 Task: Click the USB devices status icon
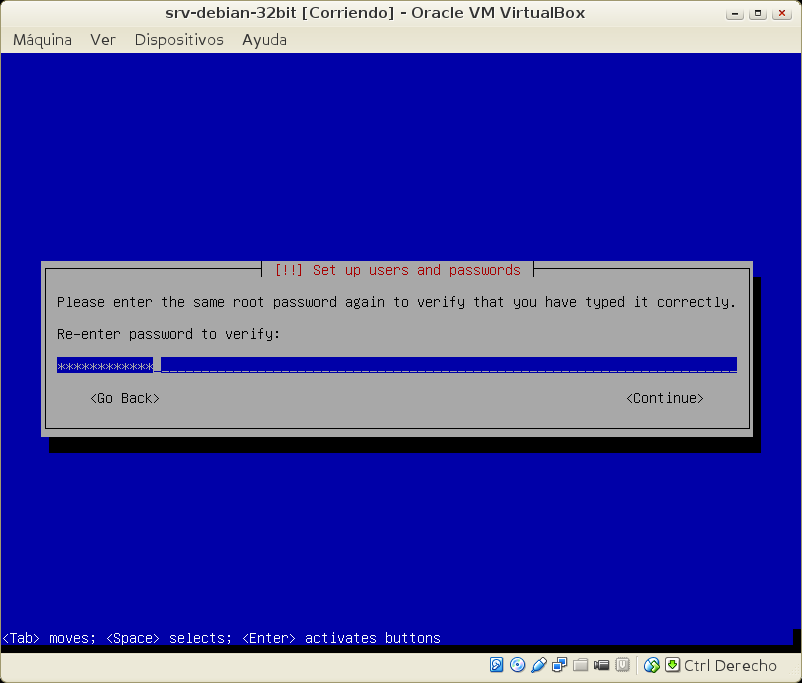click(539, 665)
